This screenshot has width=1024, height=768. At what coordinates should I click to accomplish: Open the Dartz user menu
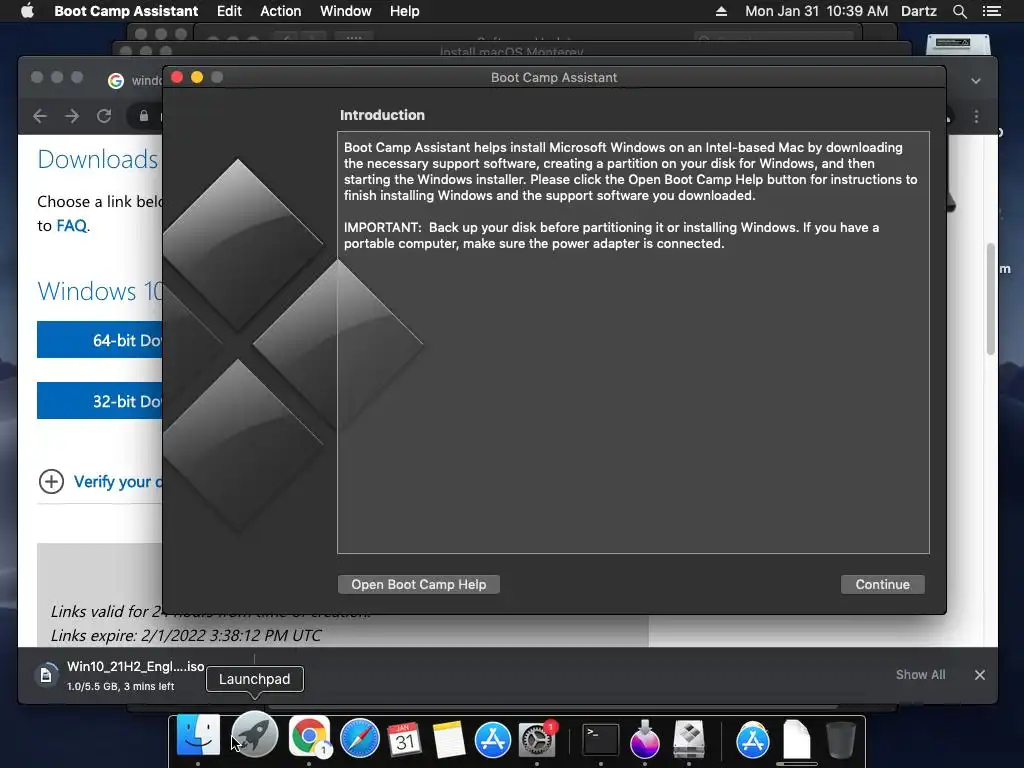(x=919, y=11)
